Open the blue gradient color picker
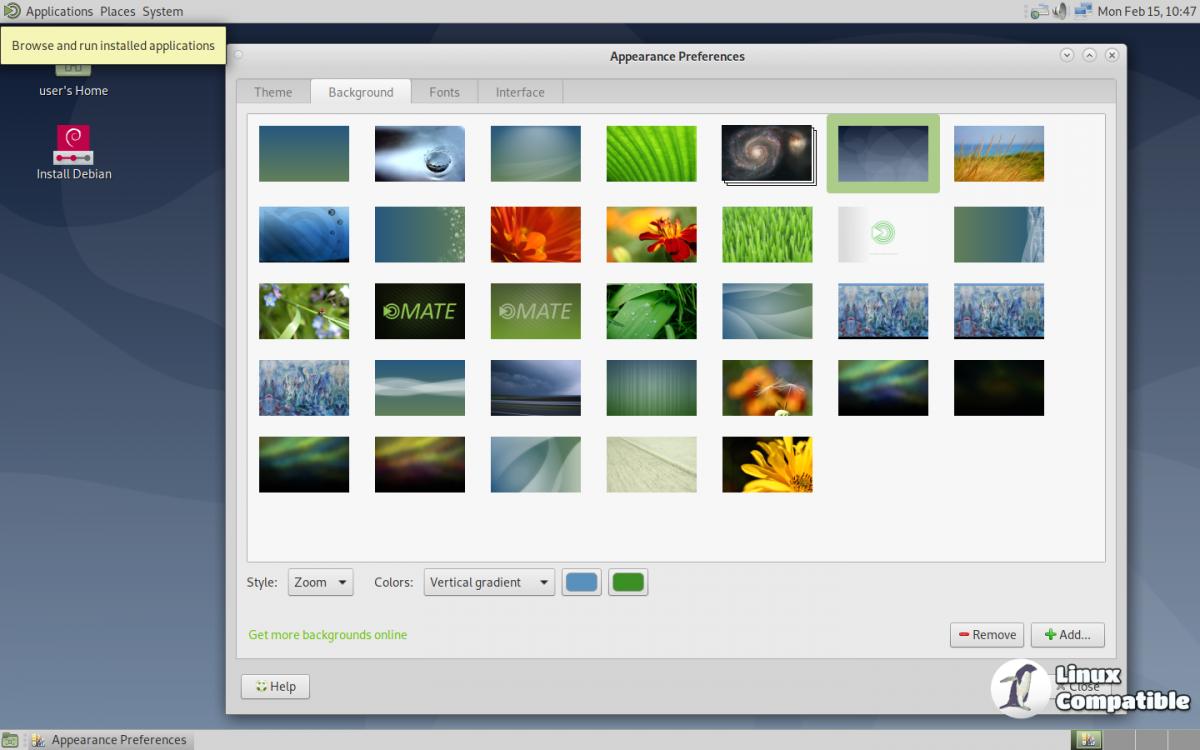 (x=582, y=582)
